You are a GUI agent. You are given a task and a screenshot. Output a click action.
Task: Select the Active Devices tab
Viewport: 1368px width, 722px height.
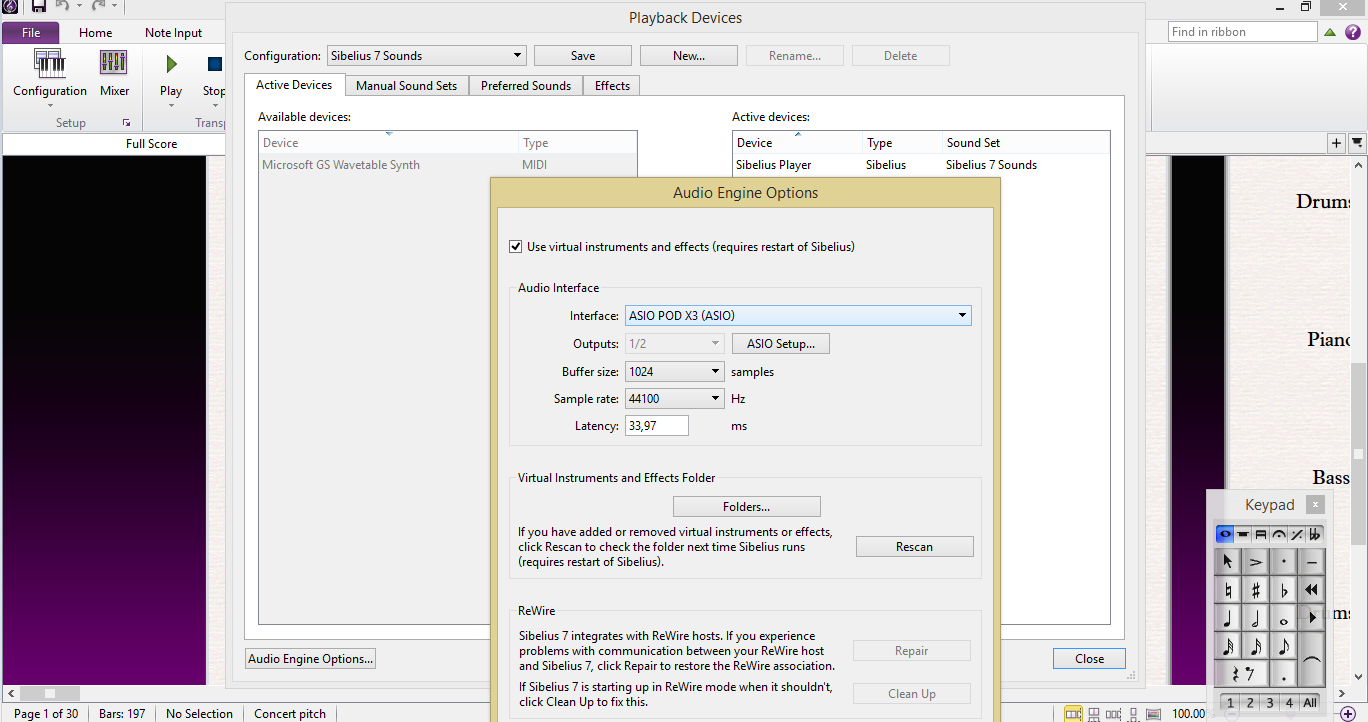coord(294,85)
